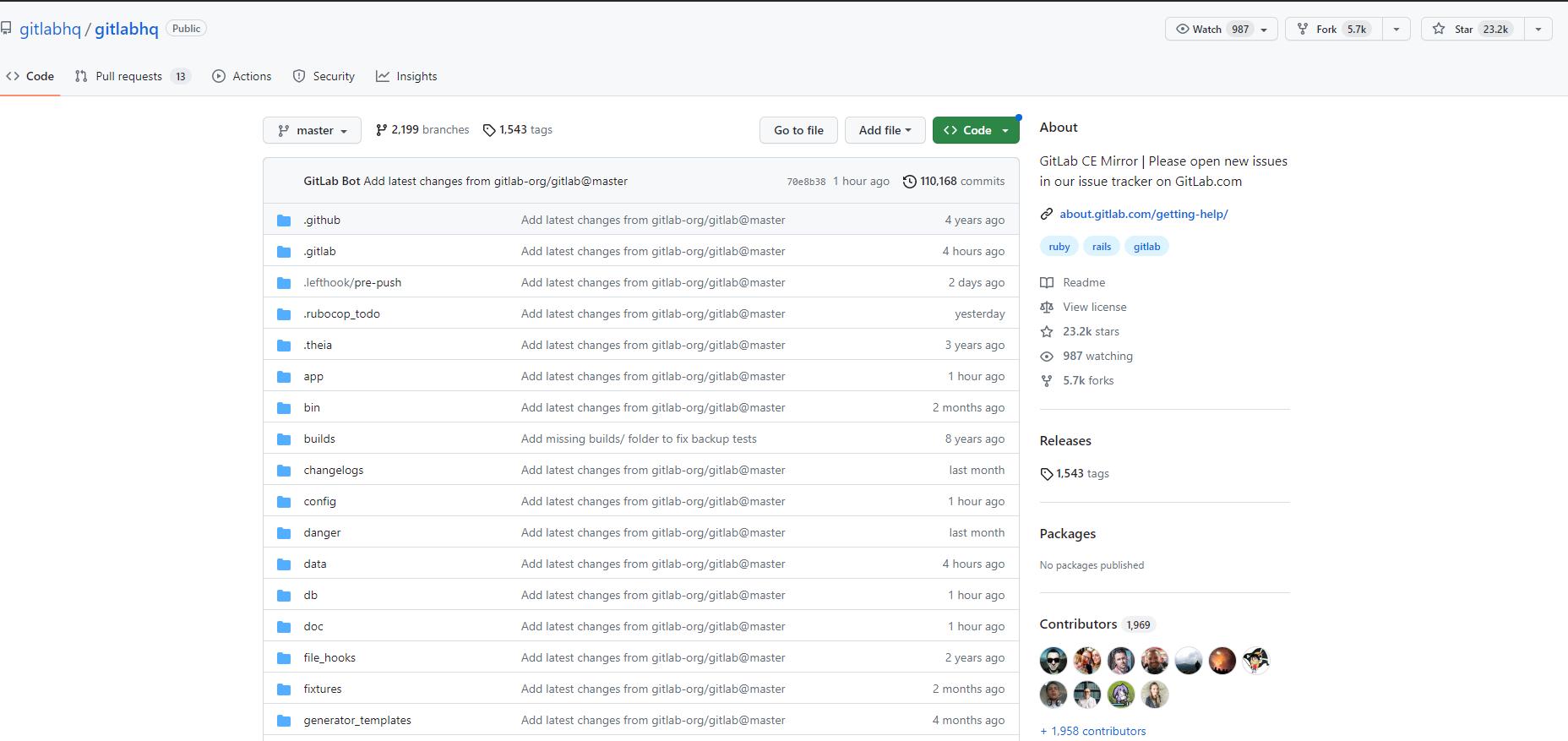Click the book icon next to Readme
This screenshot has width=1568, height=741.
click(x=1047, y=282)
